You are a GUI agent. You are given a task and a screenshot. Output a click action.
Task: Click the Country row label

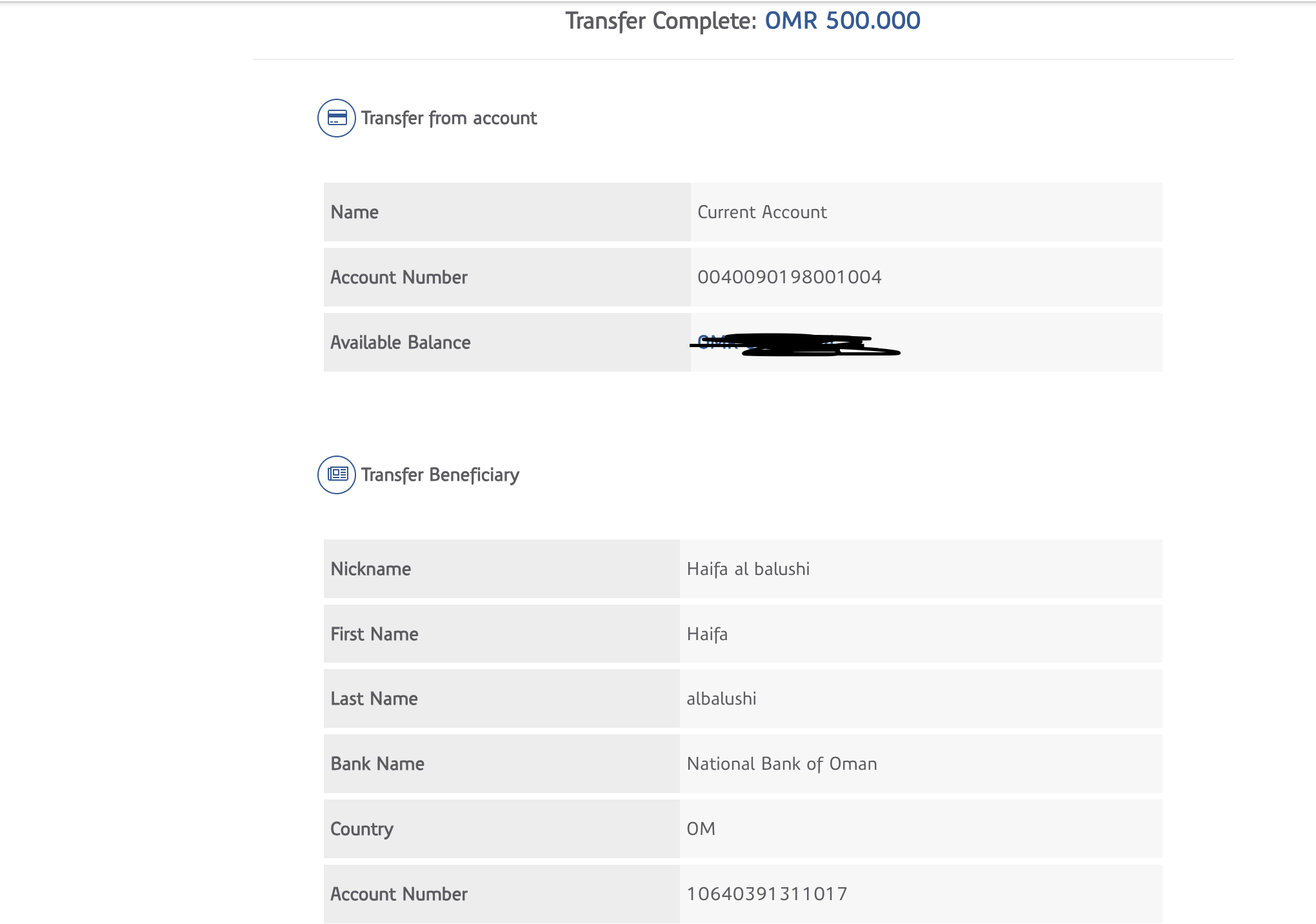(x=361, y=829)
